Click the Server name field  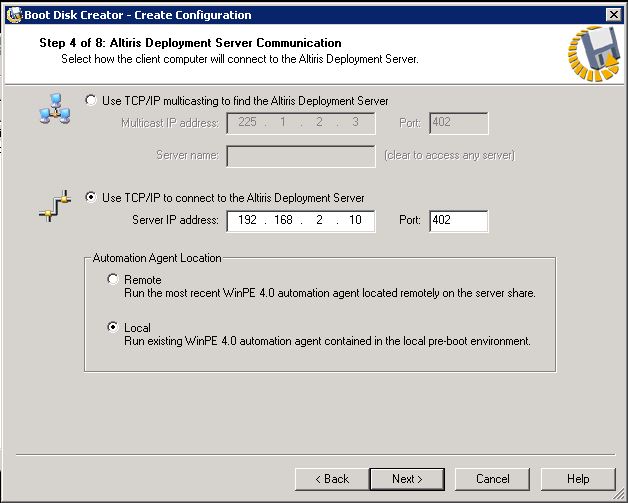301,156
